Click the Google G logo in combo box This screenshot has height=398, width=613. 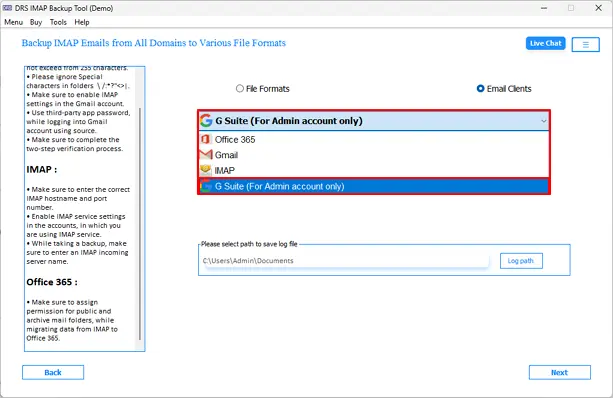206,120
